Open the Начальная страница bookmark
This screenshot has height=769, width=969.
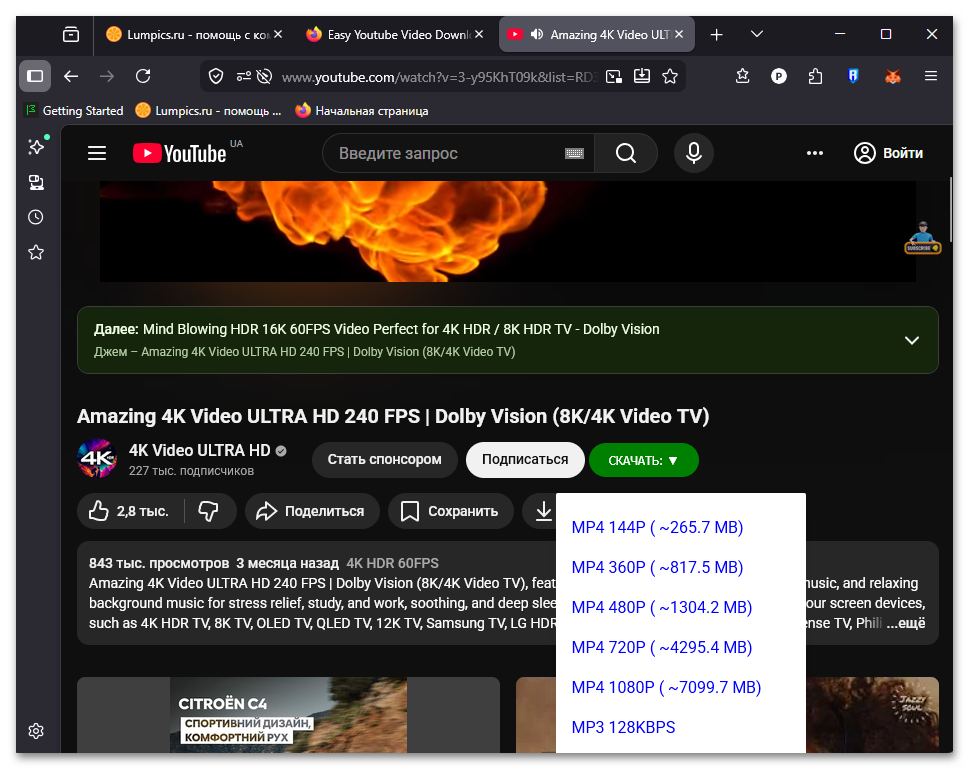(362, 111)
